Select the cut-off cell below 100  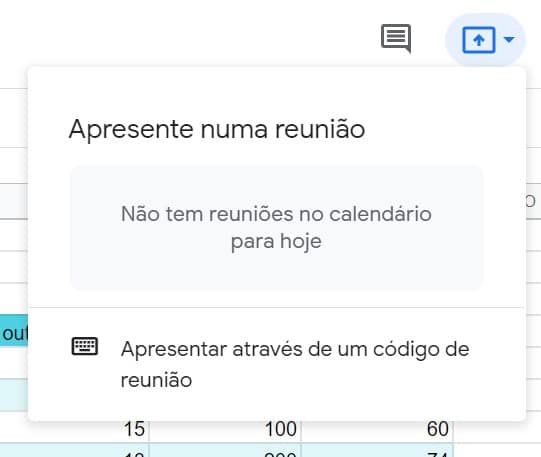point(225,450)
